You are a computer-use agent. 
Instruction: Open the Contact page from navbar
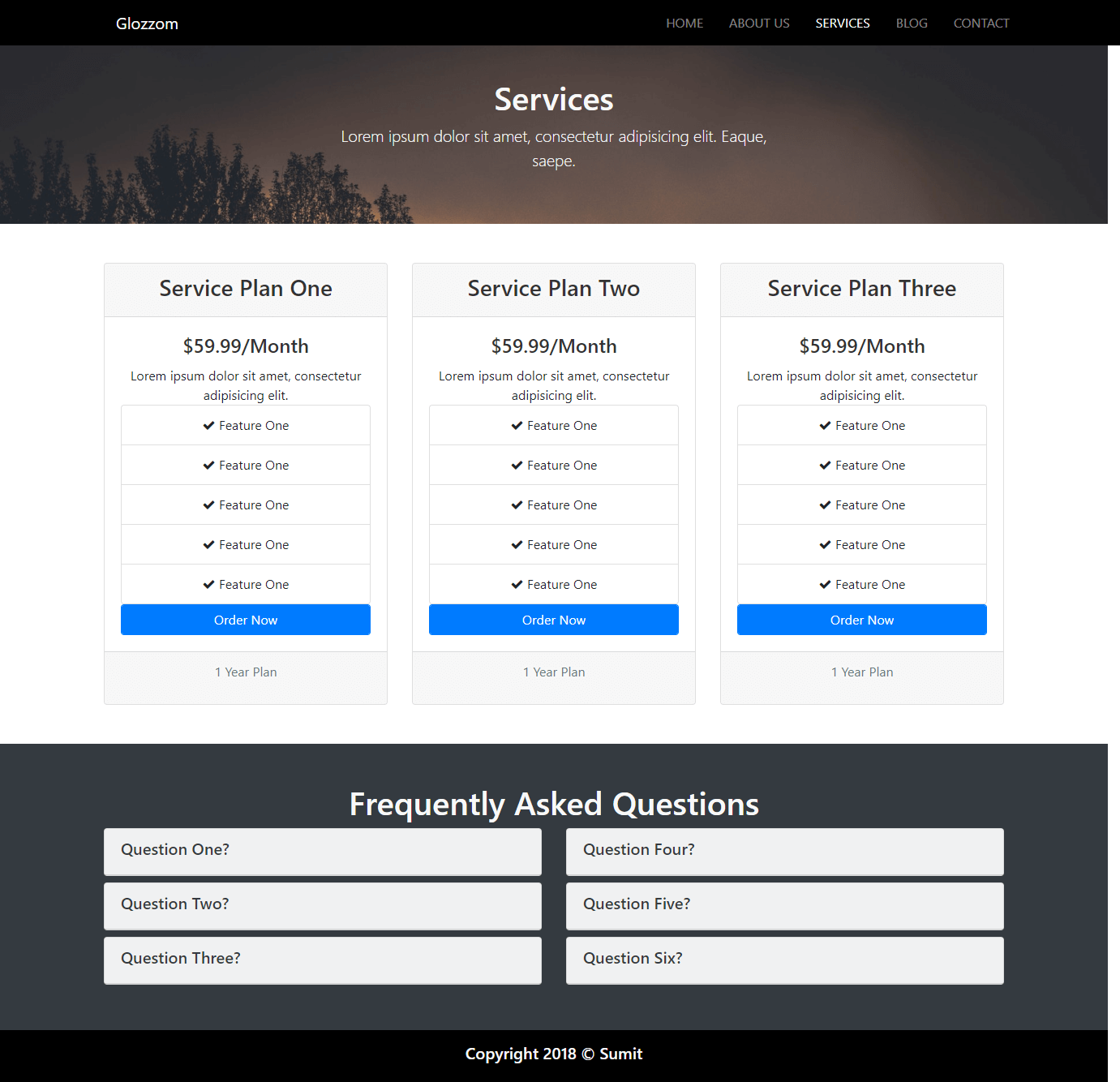pyautogui.click(x=981, y=24)
